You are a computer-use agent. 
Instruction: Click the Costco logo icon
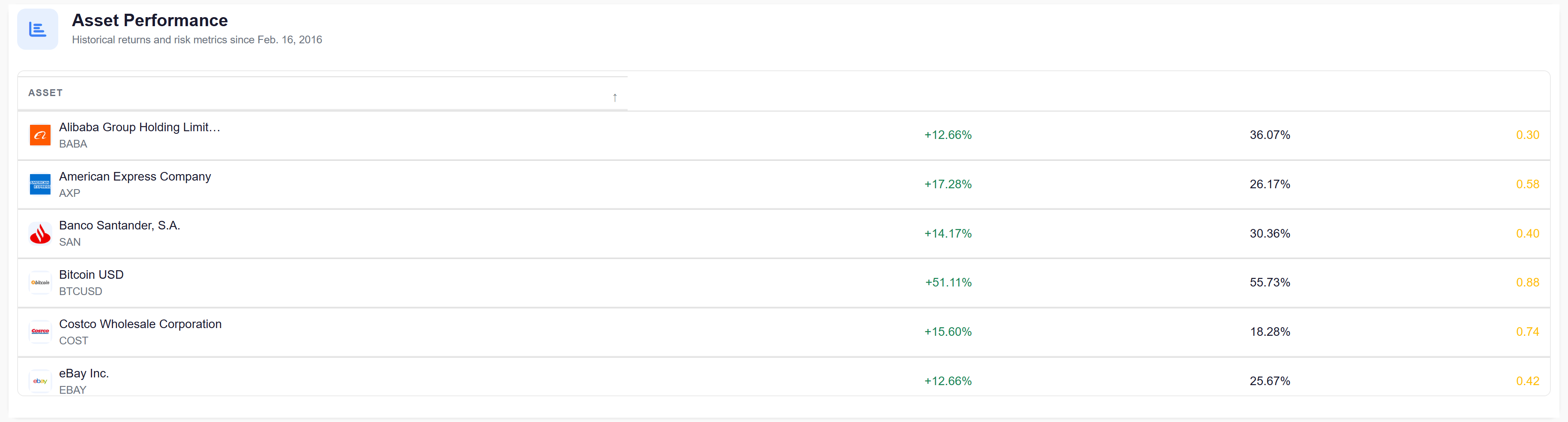click(x=40, y=332)
